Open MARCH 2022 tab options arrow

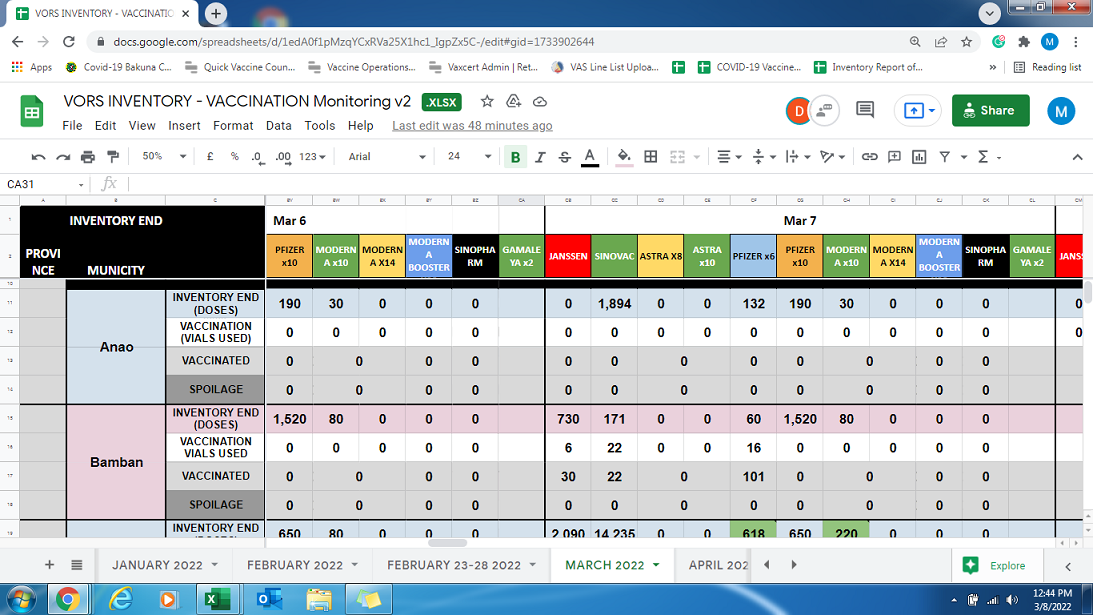[656, 565]
